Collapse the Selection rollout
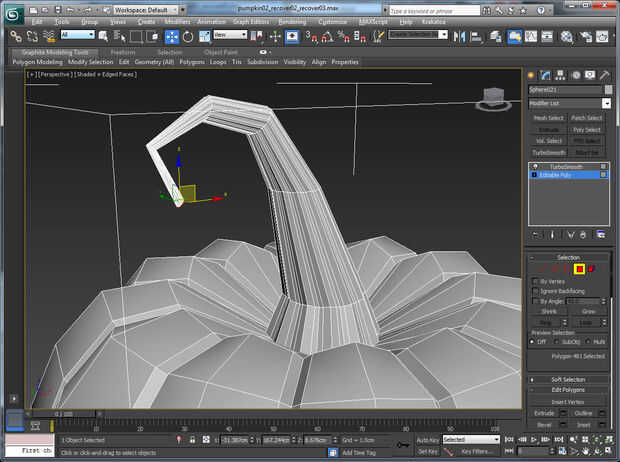Viewport: 620px width, 462px height. 568,257
